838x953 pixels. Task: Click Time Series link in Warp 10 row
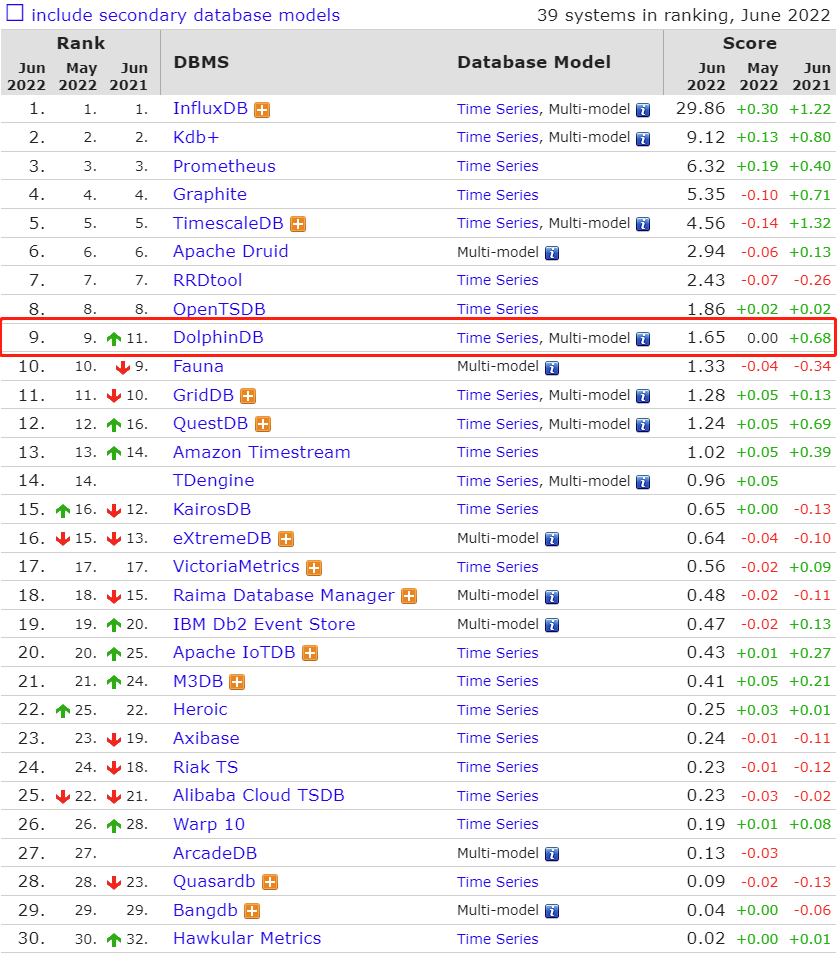[x=498, y=825]
